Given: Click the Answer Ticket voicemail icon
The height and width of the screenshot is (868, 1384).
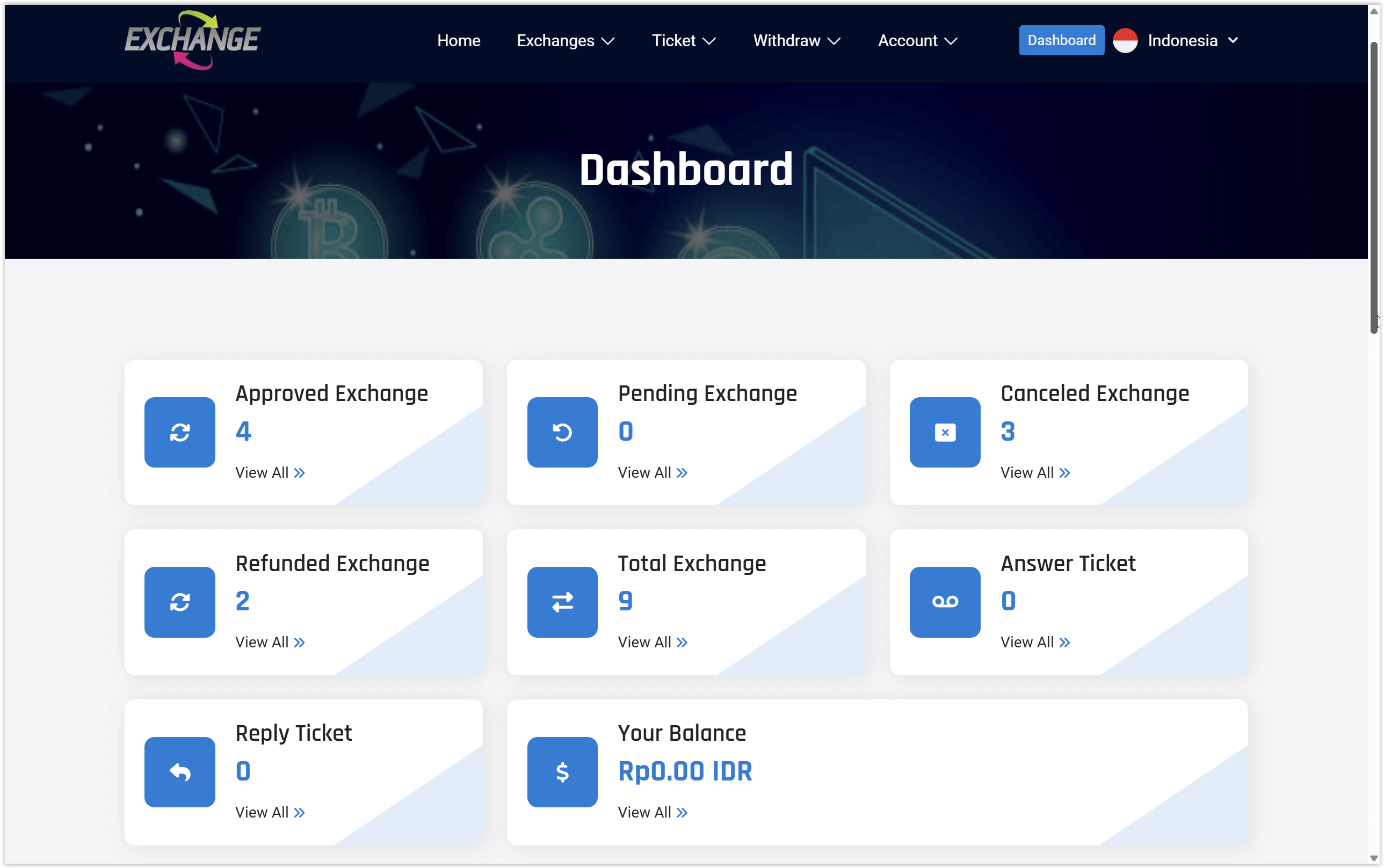Looking at the screenshot, I should pos(944,602).
